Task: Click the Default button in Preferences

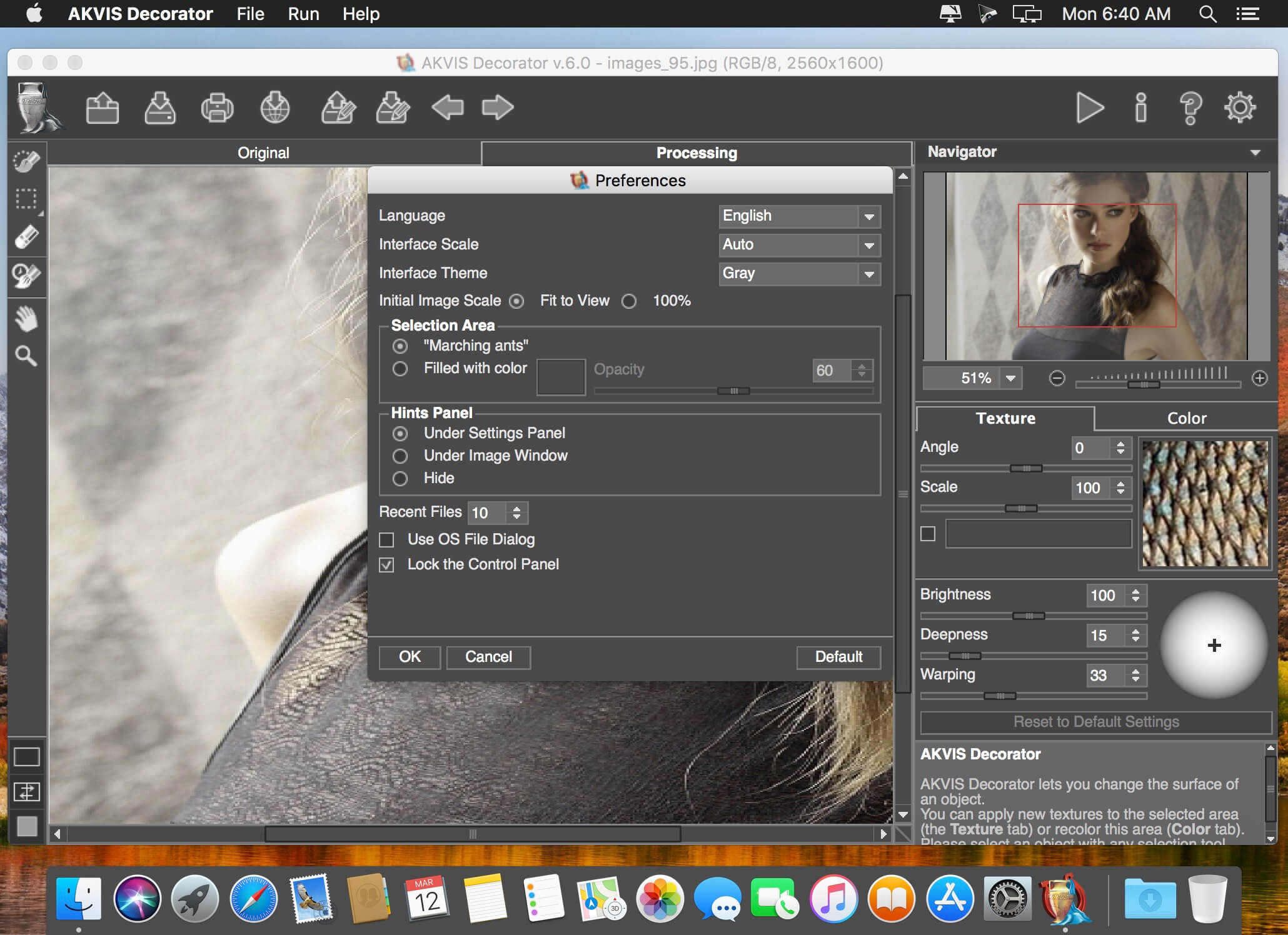Action: [x=838, y=657]
